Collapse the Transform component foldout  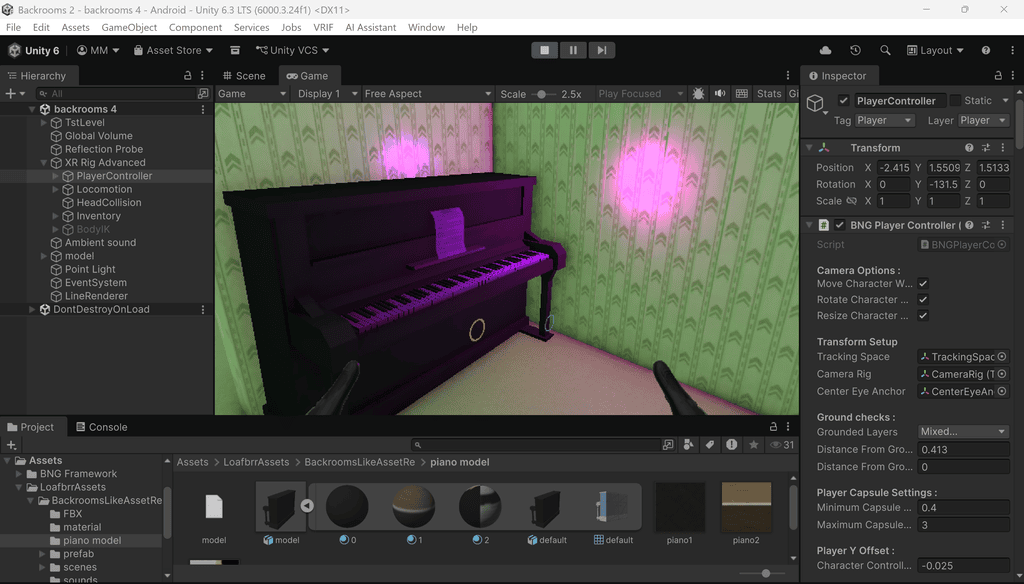pos(809,148)
